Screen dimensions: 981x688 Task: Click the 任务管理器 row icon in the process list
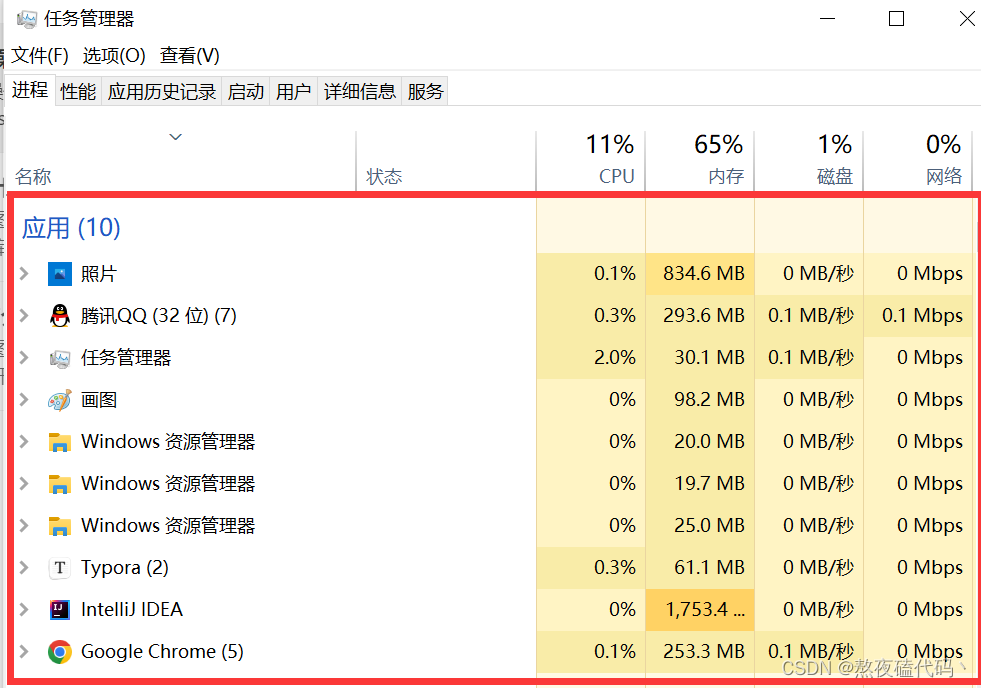(59, 358)
